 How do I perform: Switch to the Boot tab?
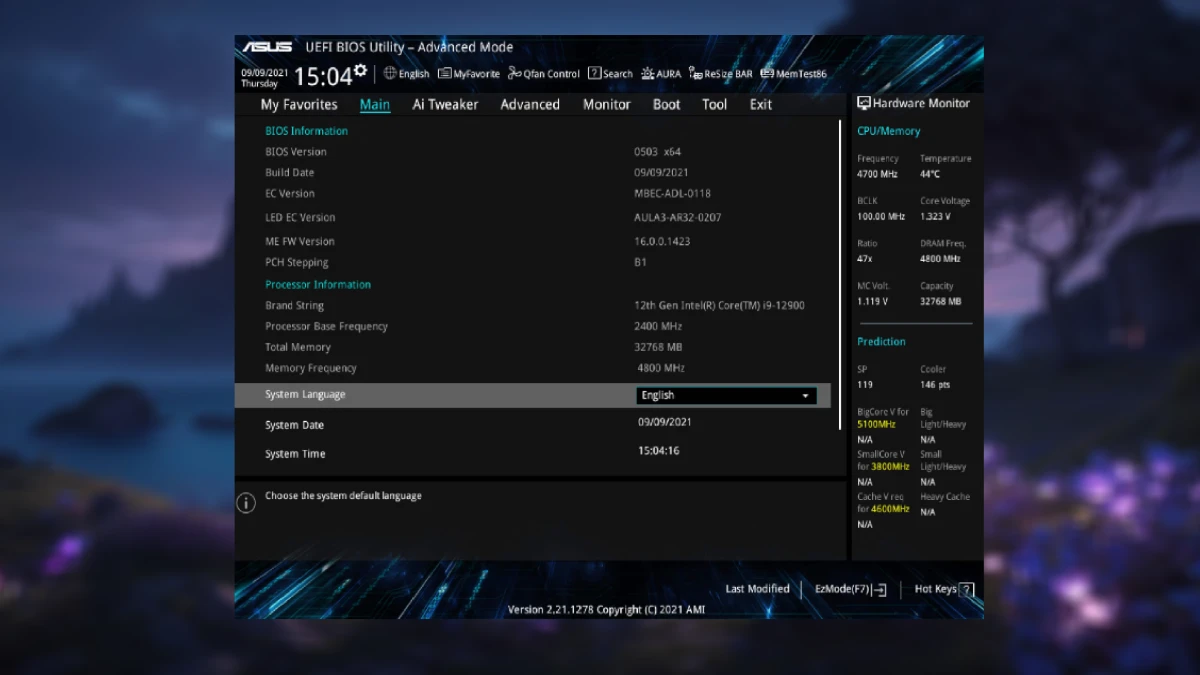coord(666,104)
